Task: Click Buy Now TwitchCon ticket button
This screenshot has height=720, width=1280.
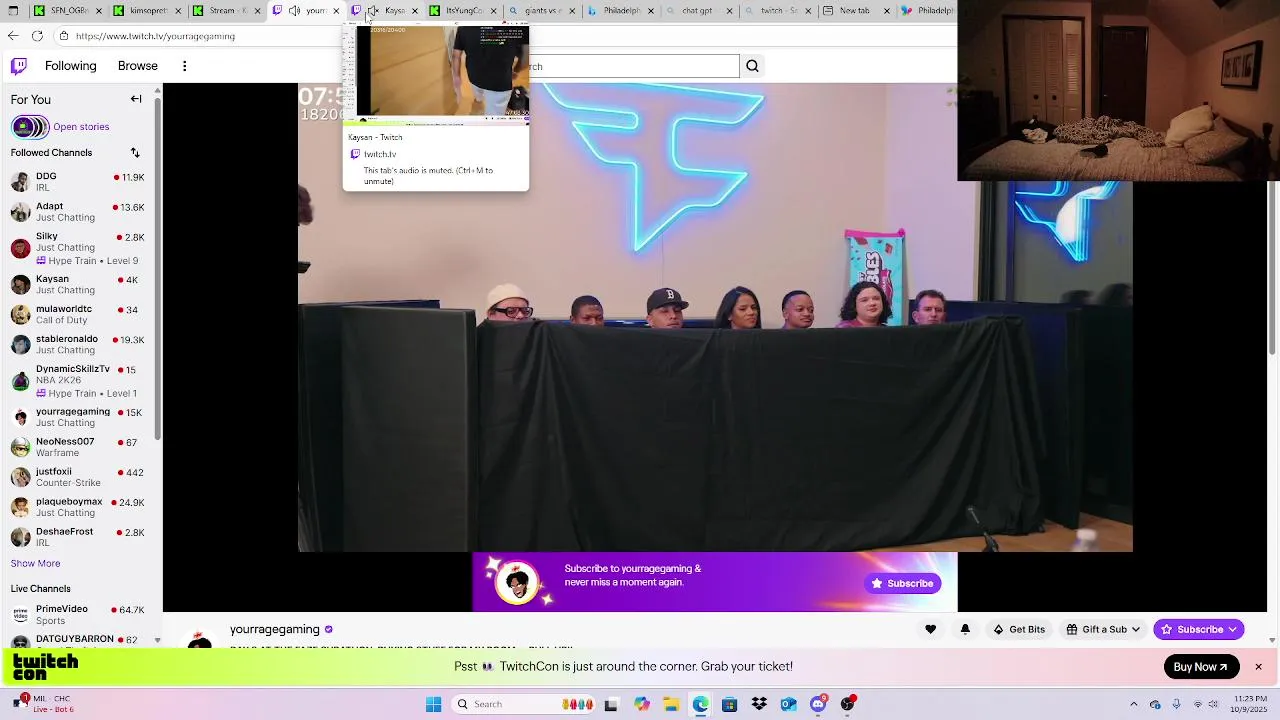Action: (1201, 667)
